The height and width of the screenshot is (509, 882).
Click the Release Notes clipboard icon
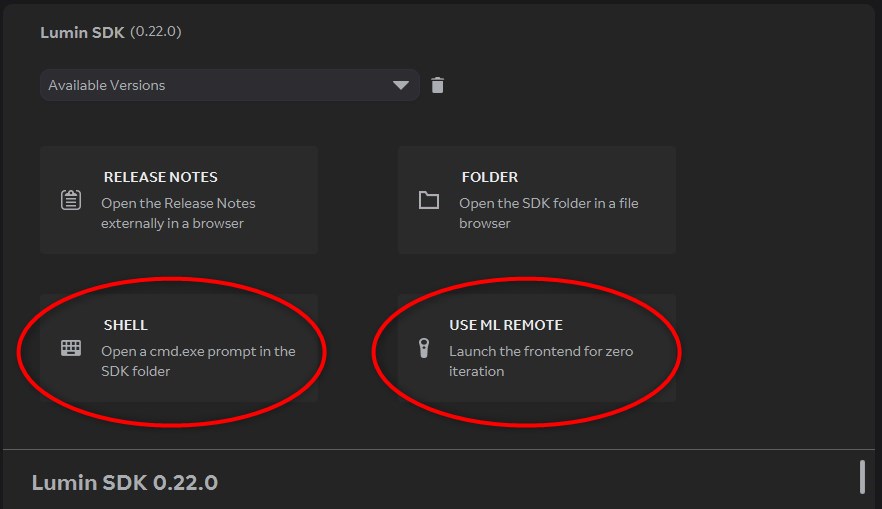coord(71,200)
